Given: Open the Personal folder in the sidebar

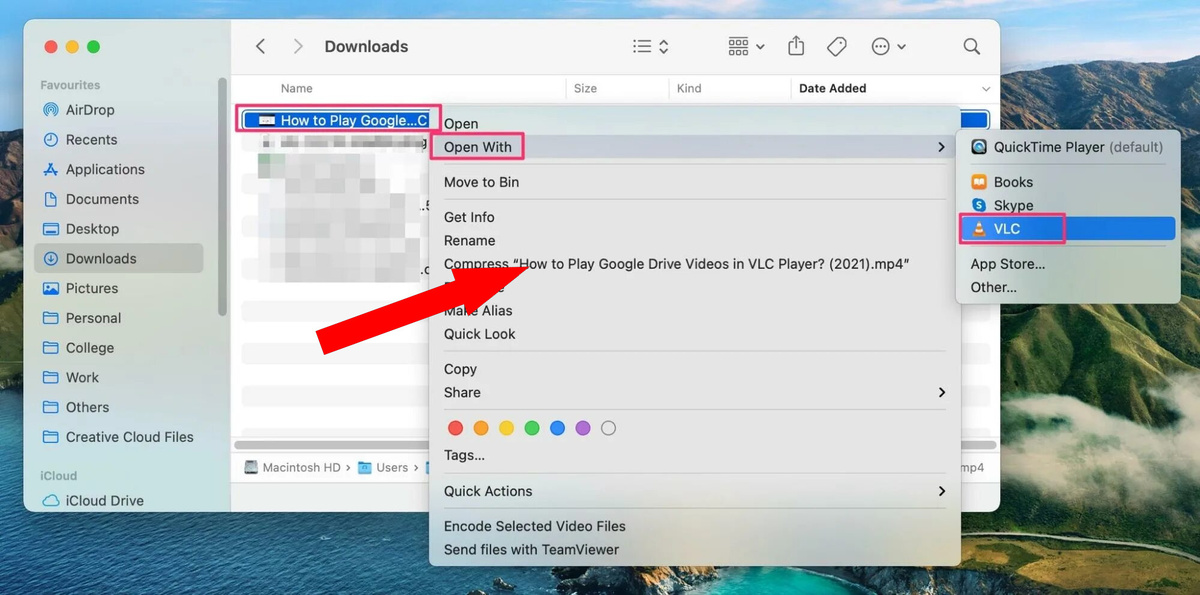Looking at the screenshot, I should [x=93, y=318].
